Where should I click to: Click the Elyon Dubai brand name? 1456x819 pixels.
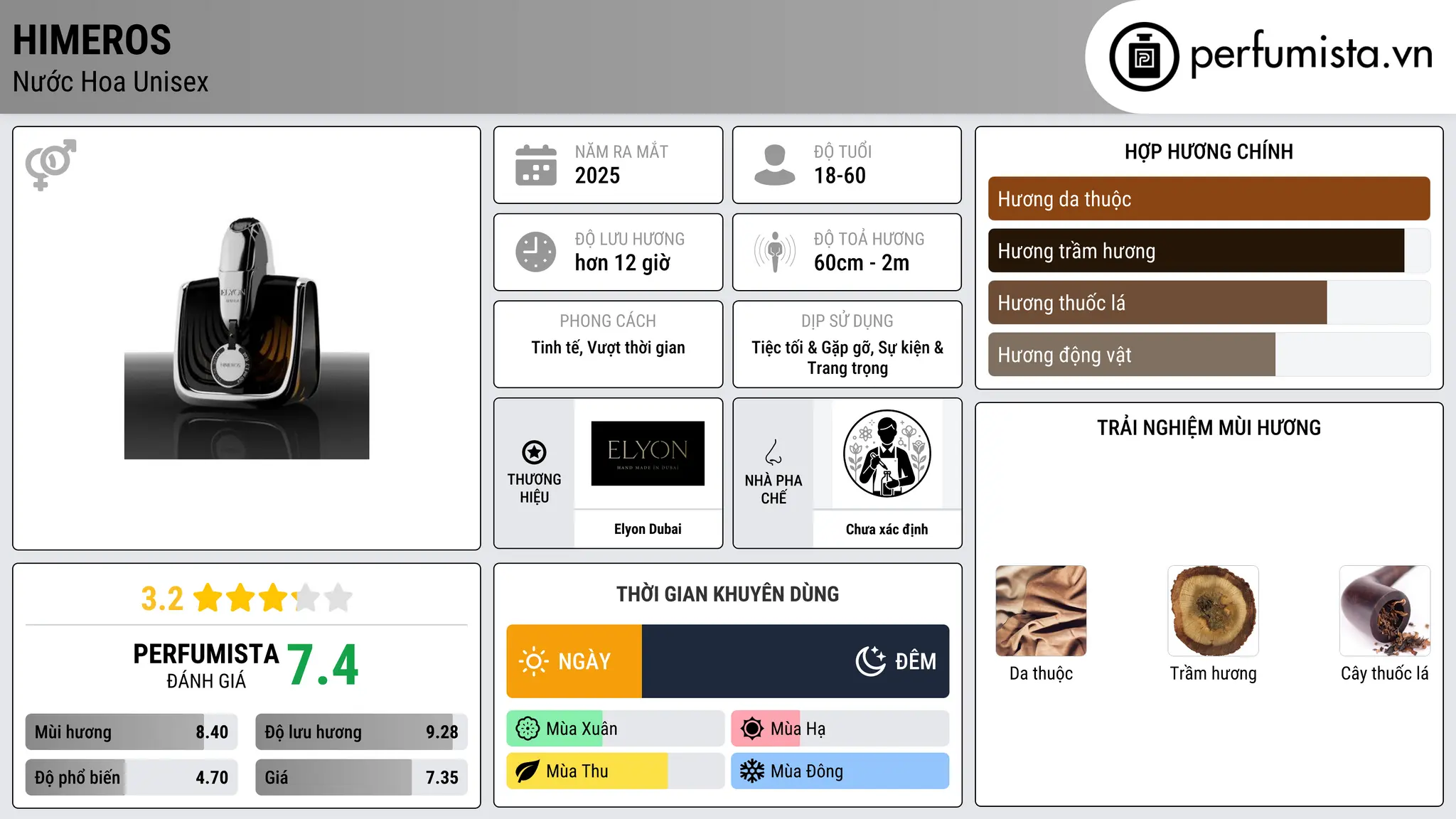coord(648,529)
